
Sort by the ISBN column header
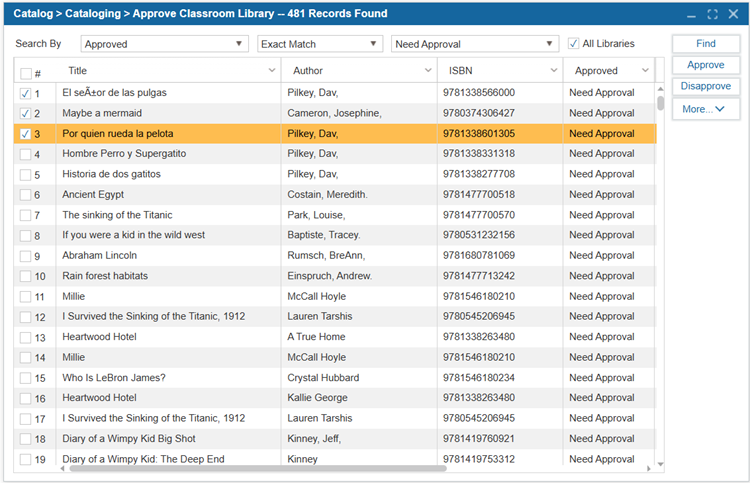(x=460, y=71)
